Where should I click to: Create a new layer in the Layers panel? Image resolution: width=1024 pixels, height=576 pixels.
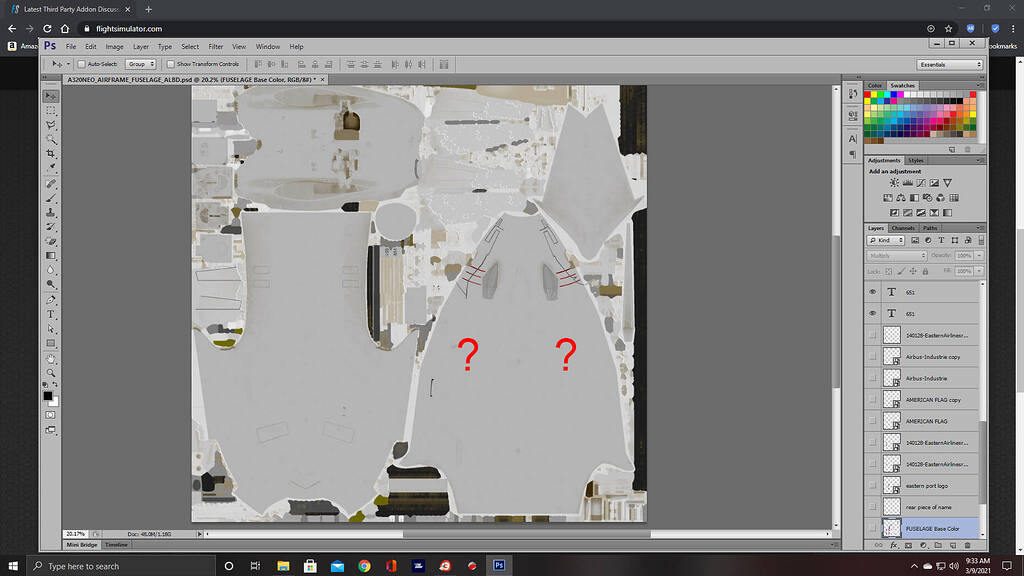pos(951,545)
